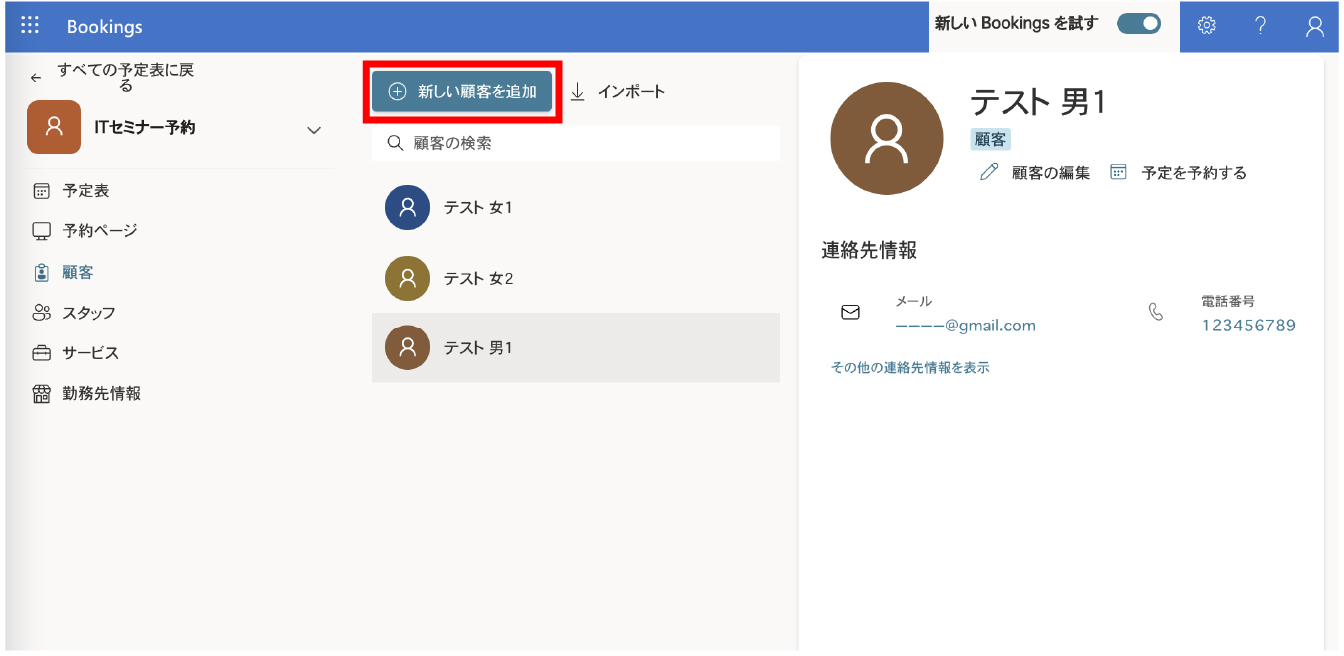Screen dimensions: 1344x656
Task: Open the account profile icon
Action: tap(1314, 26)
